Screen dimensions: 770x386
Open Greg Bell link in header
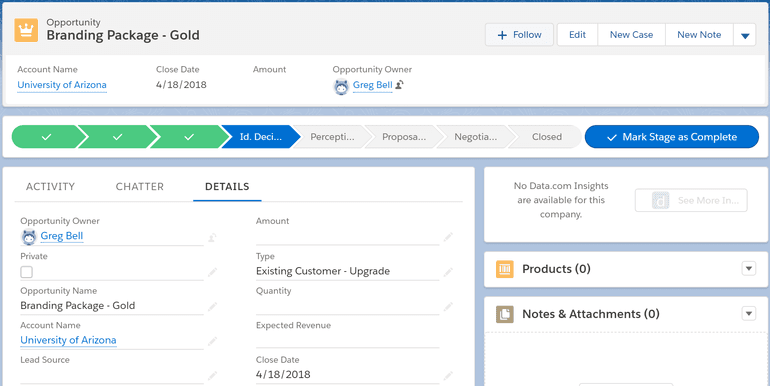372,85
